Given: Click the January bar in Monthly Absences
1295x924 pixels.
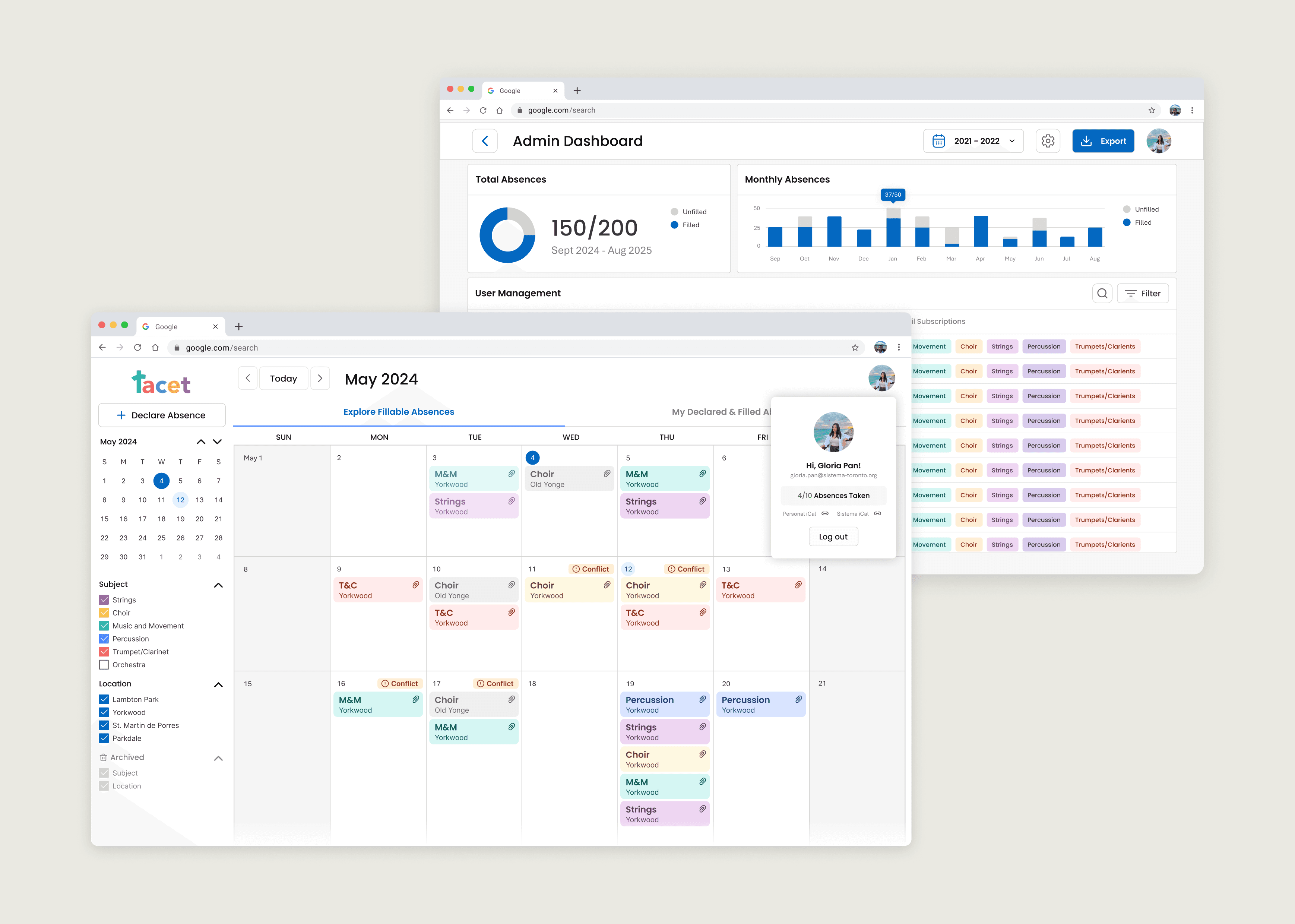Looking at the screenshot, I should [x=893, y=230].
